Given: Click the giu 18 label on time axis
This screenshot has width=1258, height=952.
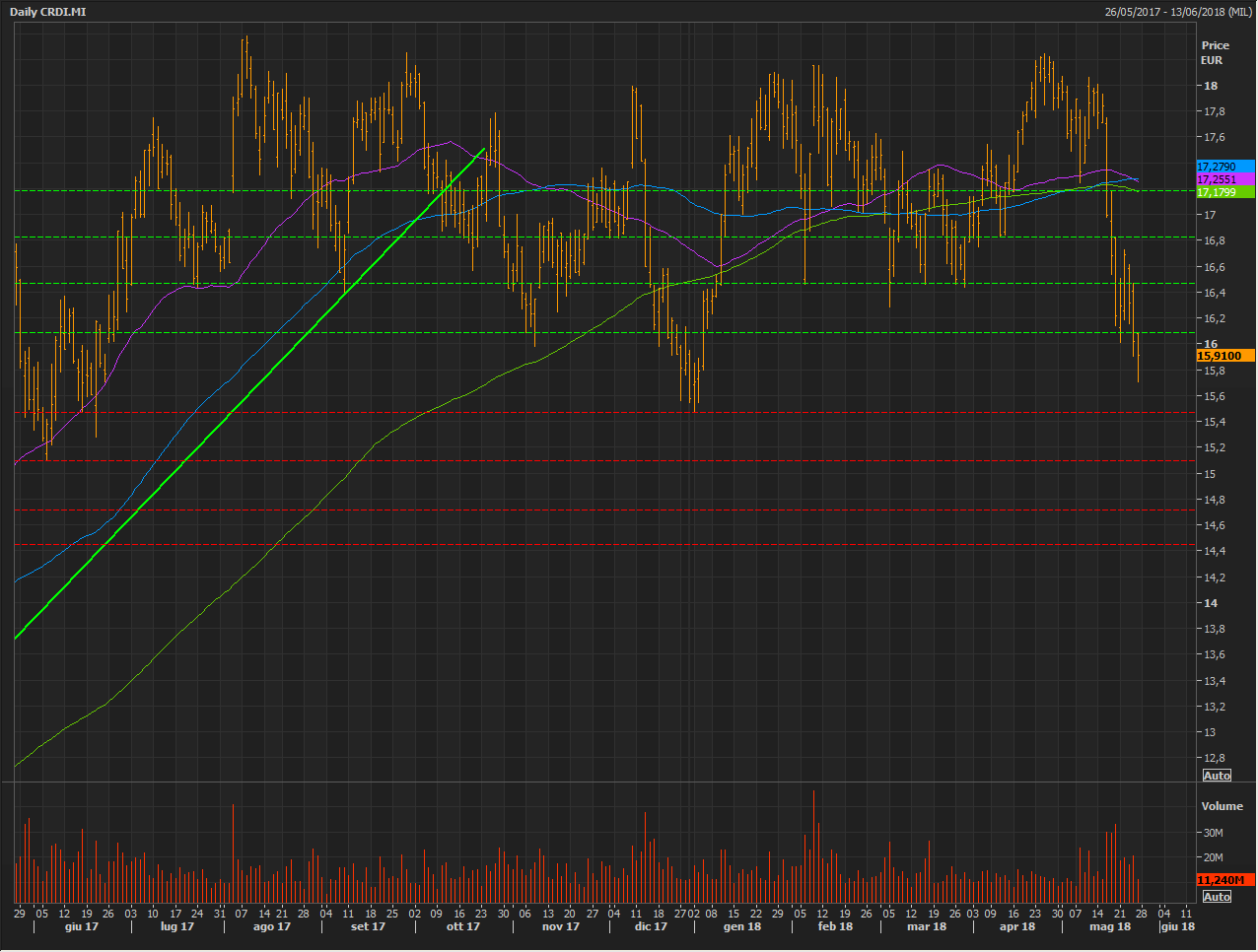Looking at the screenshot, I should 1177,926.
